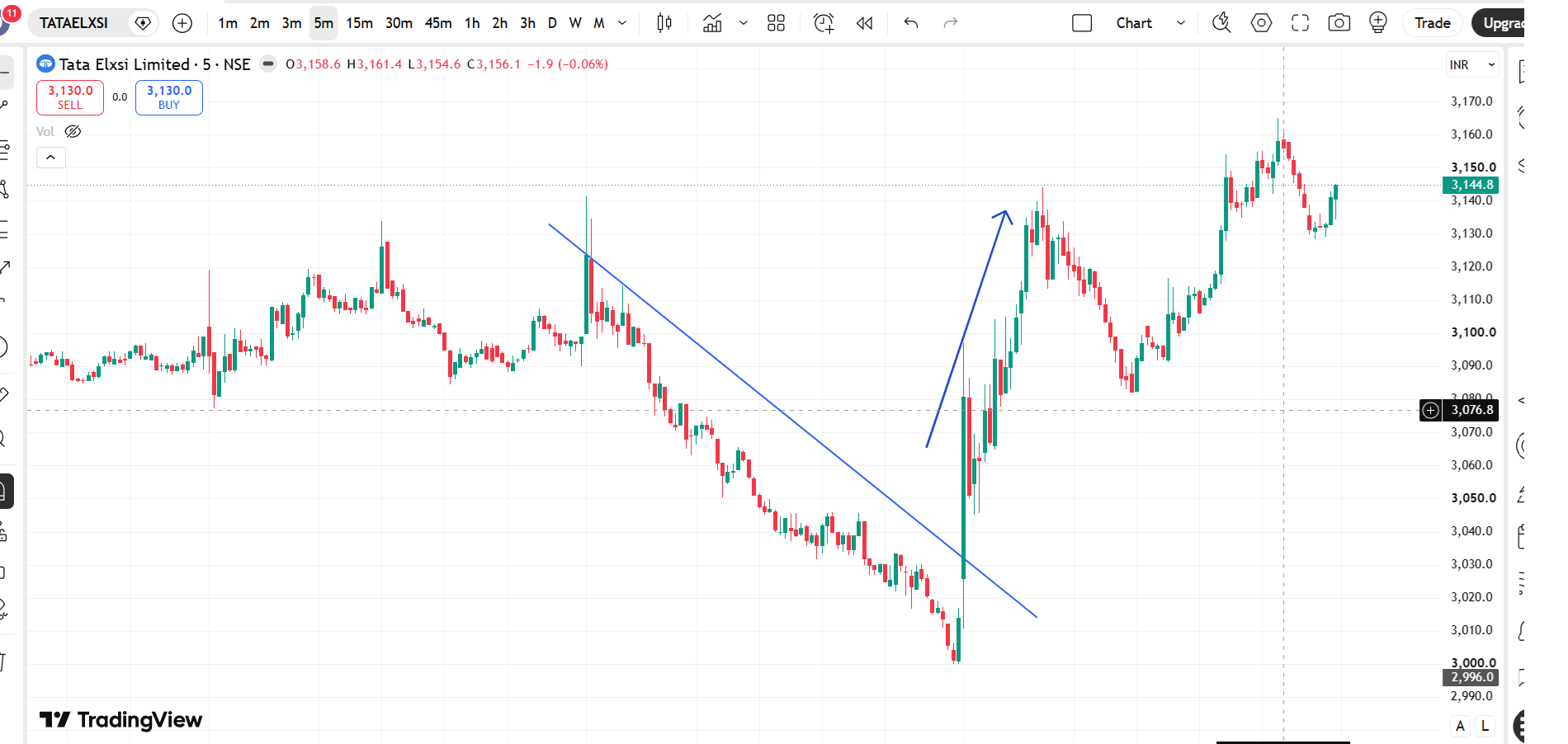1568x744 pixels.
Task: Click the Tata Elxsi symbol logo in legend
Action: coord(46,64)
